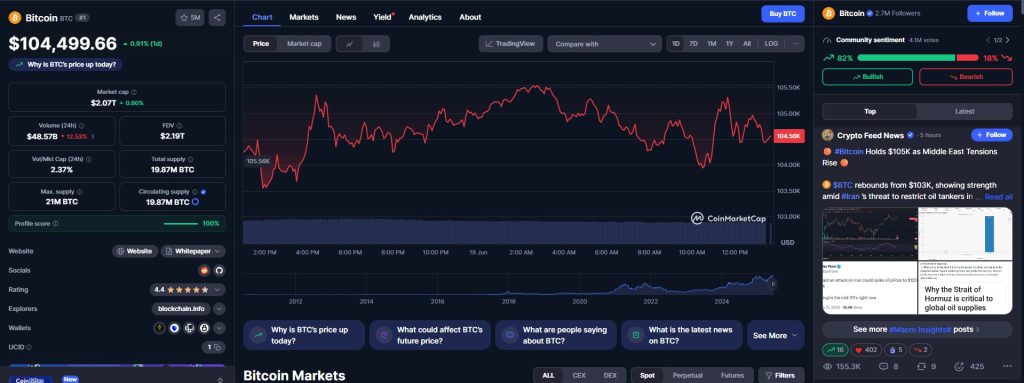Viewport: 1024px width, 383px height.
Task: Click the Market cap info icon
Action: [x=134, y=92]
